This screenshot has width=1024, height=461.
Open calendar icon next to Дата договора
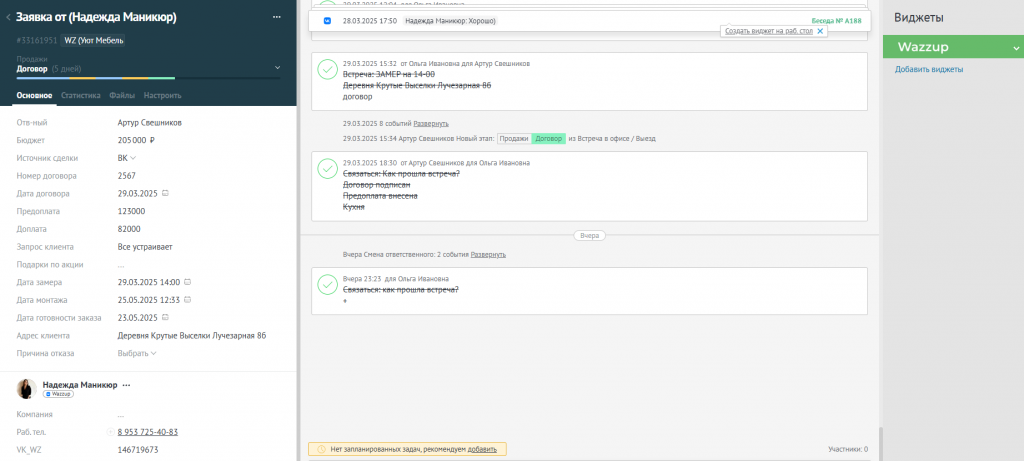point(165,193)
